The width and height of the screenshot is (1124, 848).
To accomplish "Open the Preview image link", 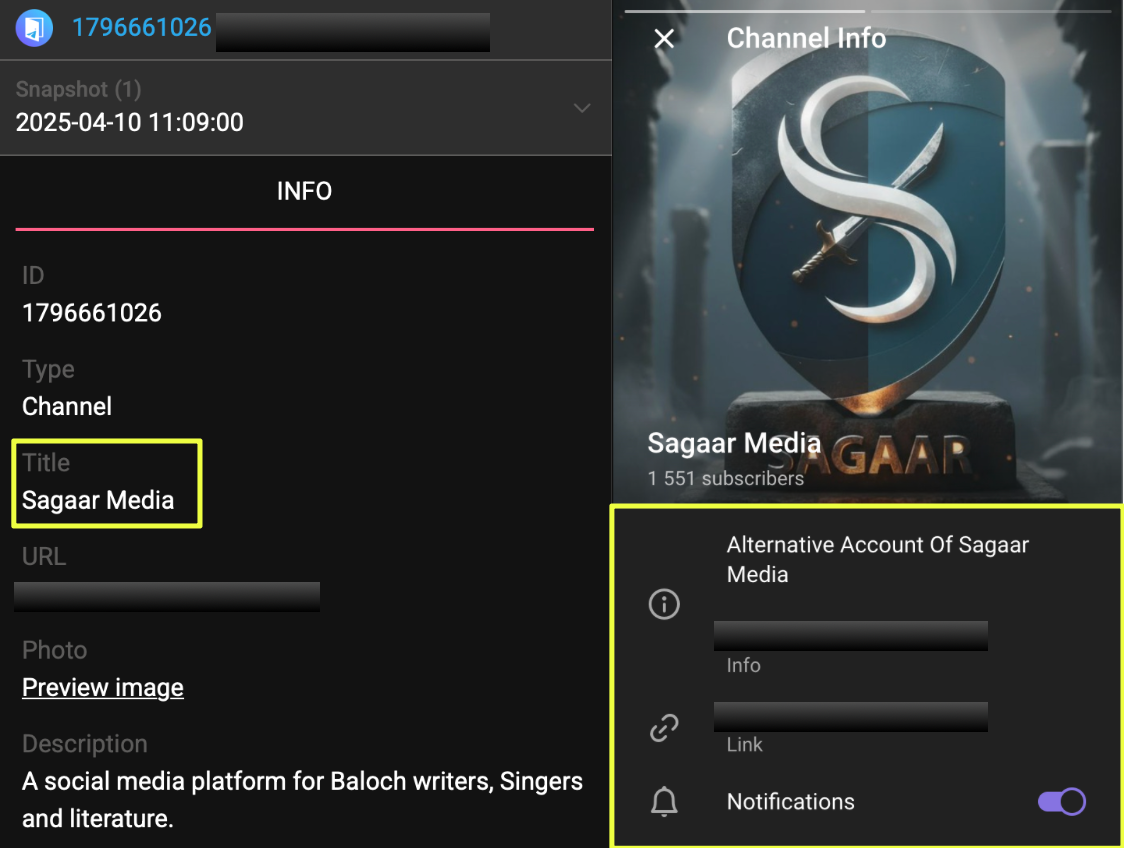I will pos(103,688).
